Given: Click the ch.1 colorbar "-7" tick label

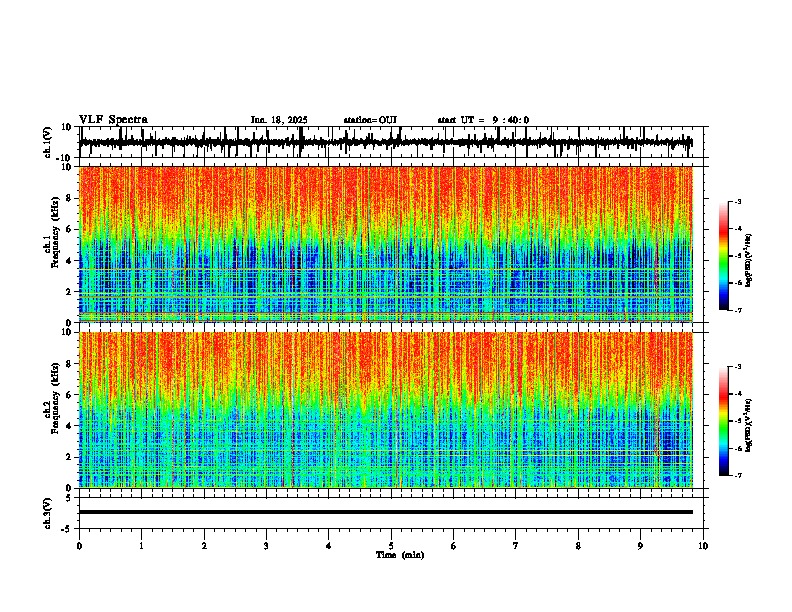Looking at the screenshot, I should click(737, 310).
